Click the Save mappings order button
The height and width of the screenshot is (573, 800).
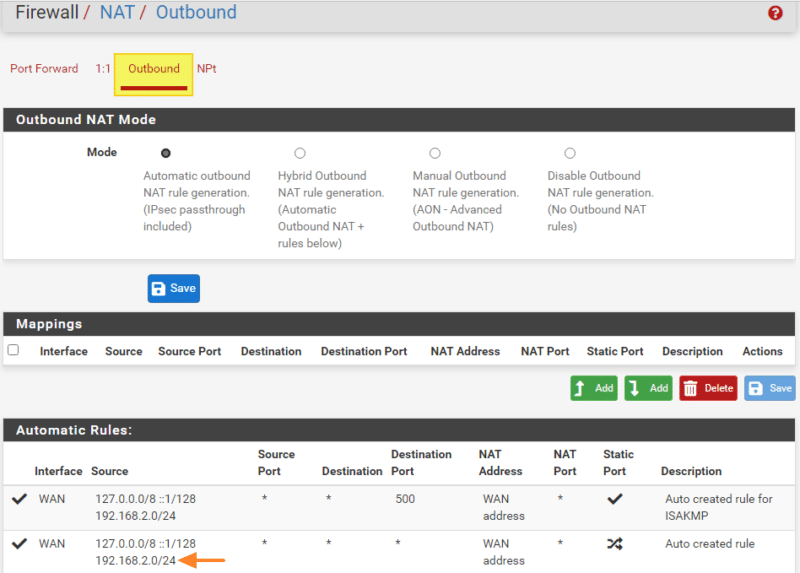(770, 388)
